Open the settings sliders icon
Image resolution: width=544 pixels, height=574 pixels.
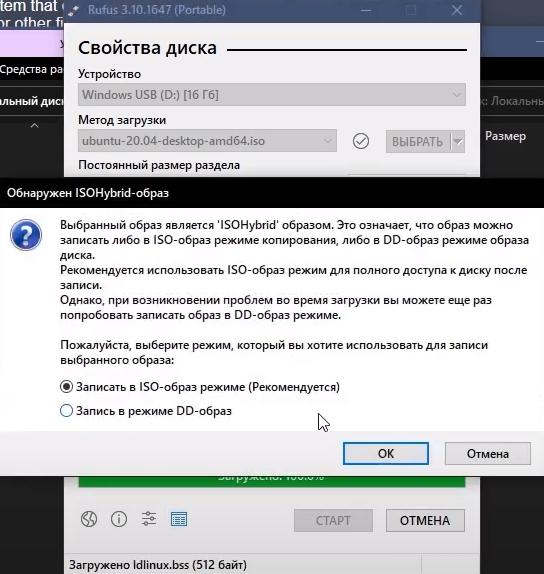[x=149, y=519]
